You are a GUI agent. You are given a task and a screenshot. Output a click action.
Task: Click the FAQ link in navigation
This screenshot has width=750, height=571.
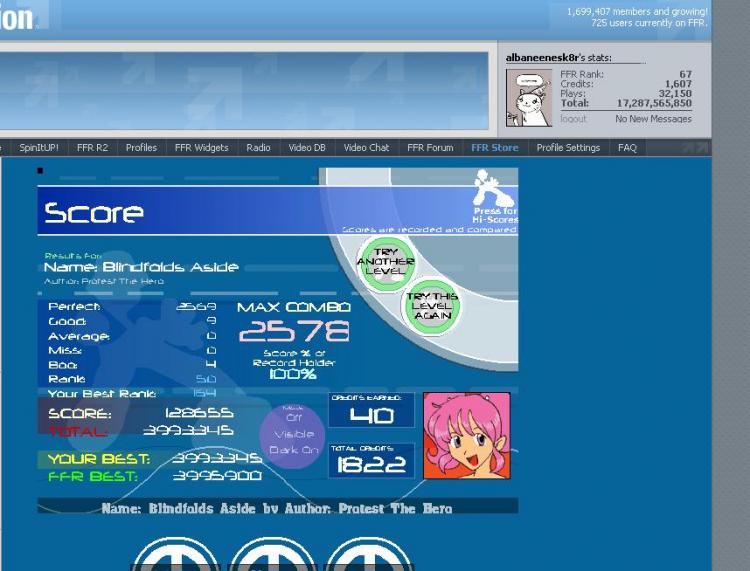627,148
